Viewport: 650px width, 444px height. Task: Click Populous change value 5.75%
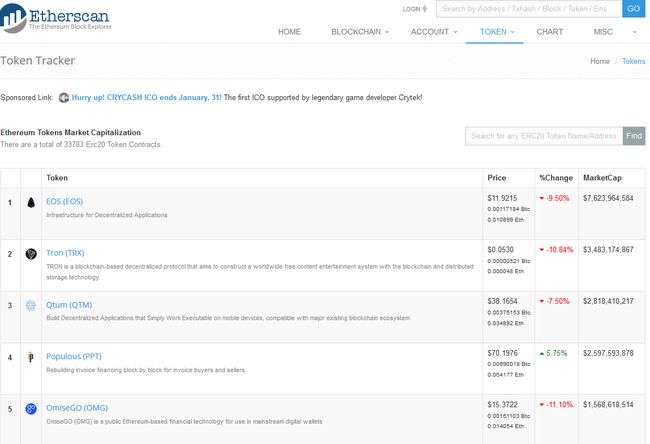(x=553, y=353)
